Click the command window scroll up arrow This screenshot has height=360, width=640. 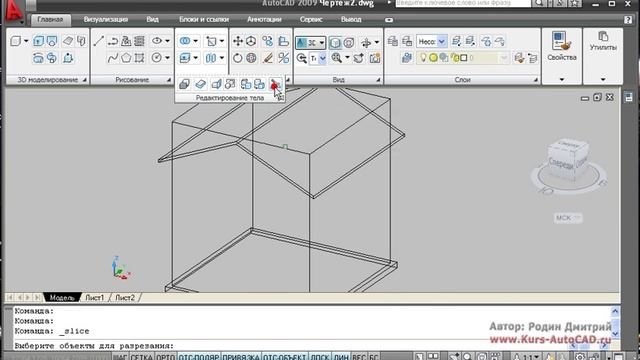coord(616,311)
